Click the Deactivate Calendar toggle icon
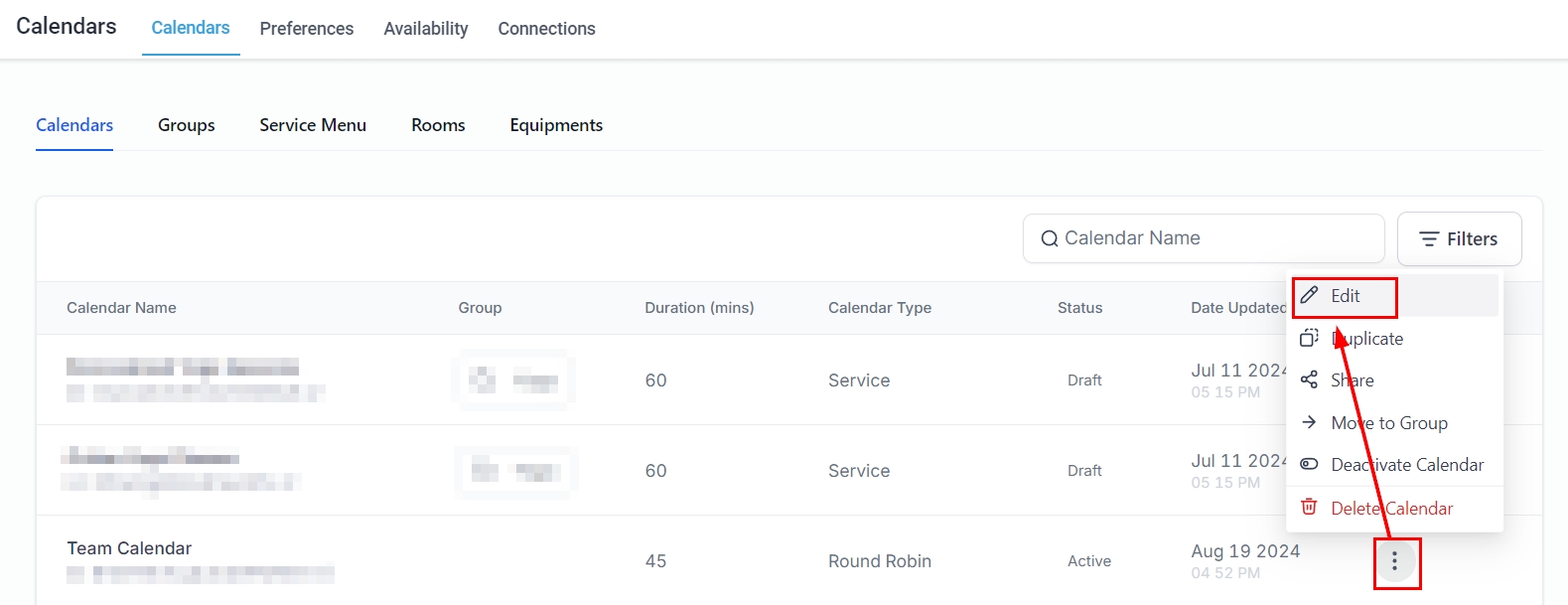This screenshot has width=1568, height=605. point(1310,465)
